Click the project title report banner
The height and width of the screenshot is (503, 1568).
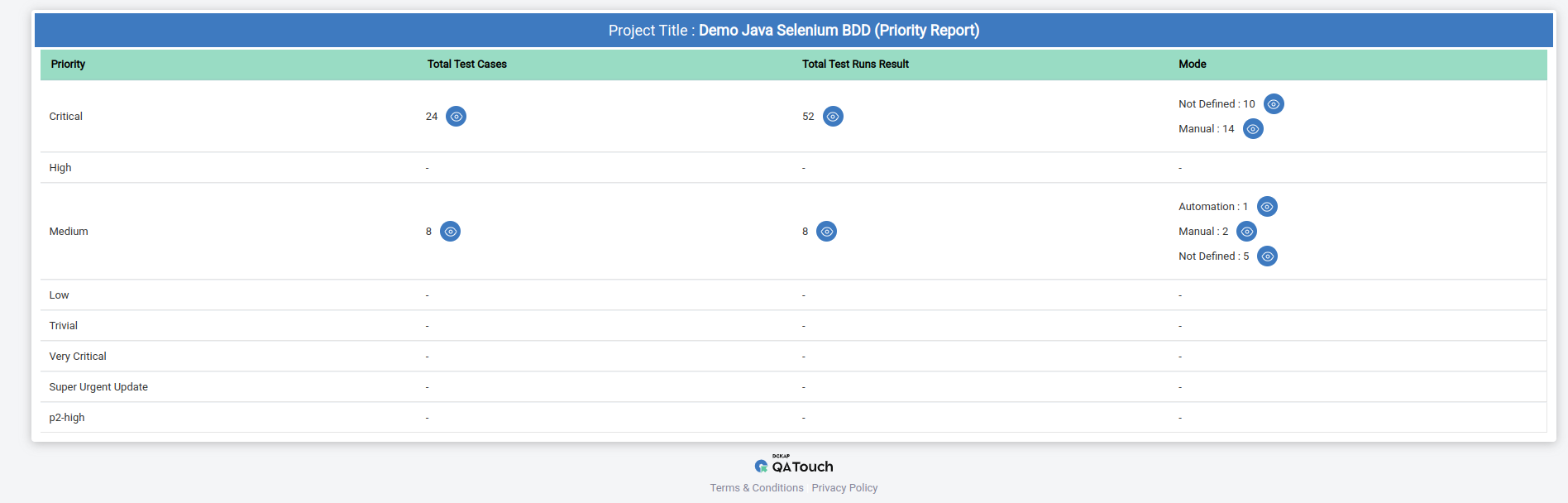tap(794, 31)
